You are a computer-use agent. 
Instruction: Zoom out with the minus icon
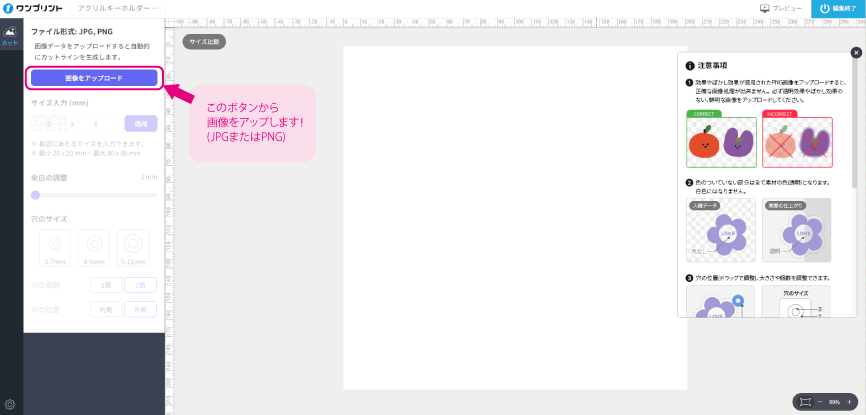820,401
